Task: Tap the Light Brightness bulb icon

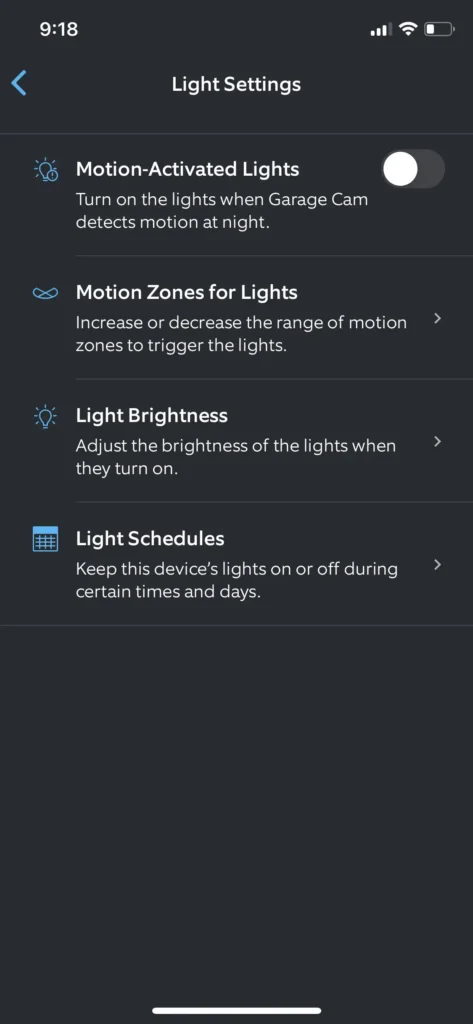Action: click(x=46, y=417)
